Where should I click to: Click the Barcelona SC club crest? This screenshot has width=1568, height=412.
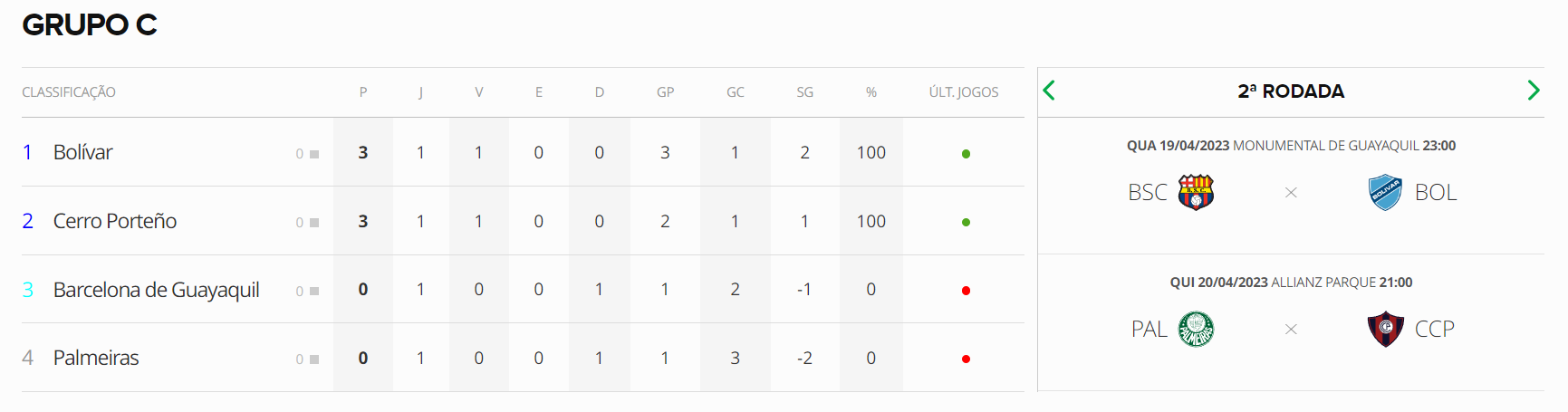point(1196,192)
